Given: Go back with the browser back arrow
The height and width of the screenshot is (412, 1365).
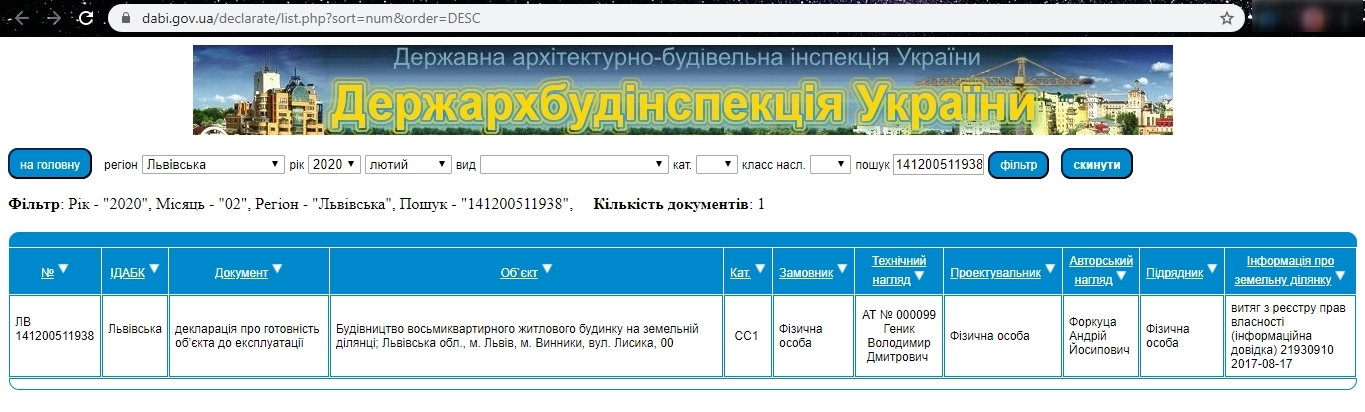Looking at the screenshot, I should tap(22, 18).
